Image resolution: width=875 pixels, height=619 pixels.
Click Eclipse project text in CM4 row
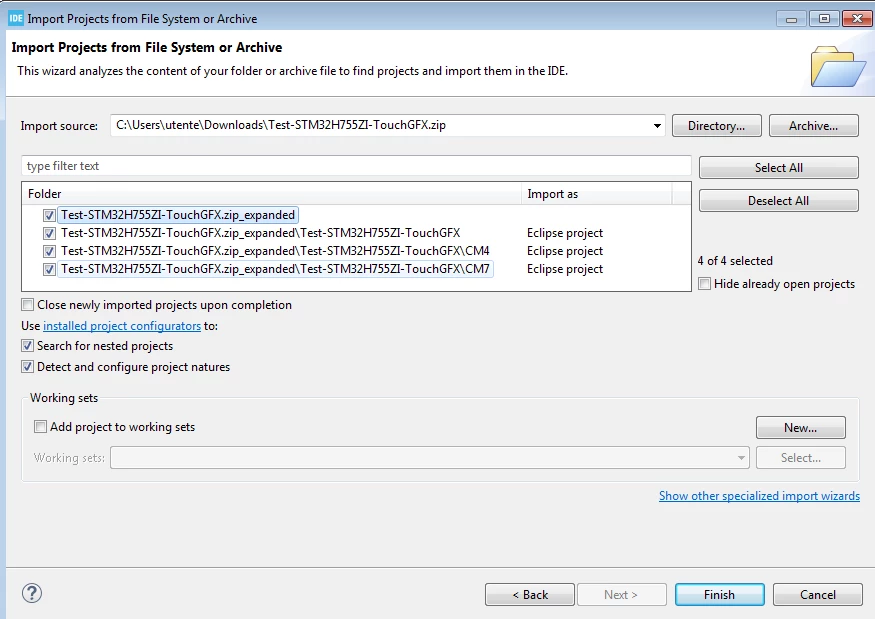(x=565, y=251)
